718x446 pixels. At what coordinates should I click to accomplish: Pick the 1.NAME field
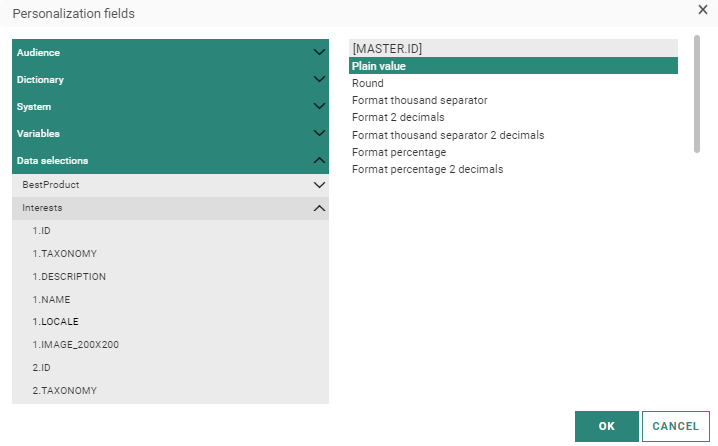tap(51, 300)
